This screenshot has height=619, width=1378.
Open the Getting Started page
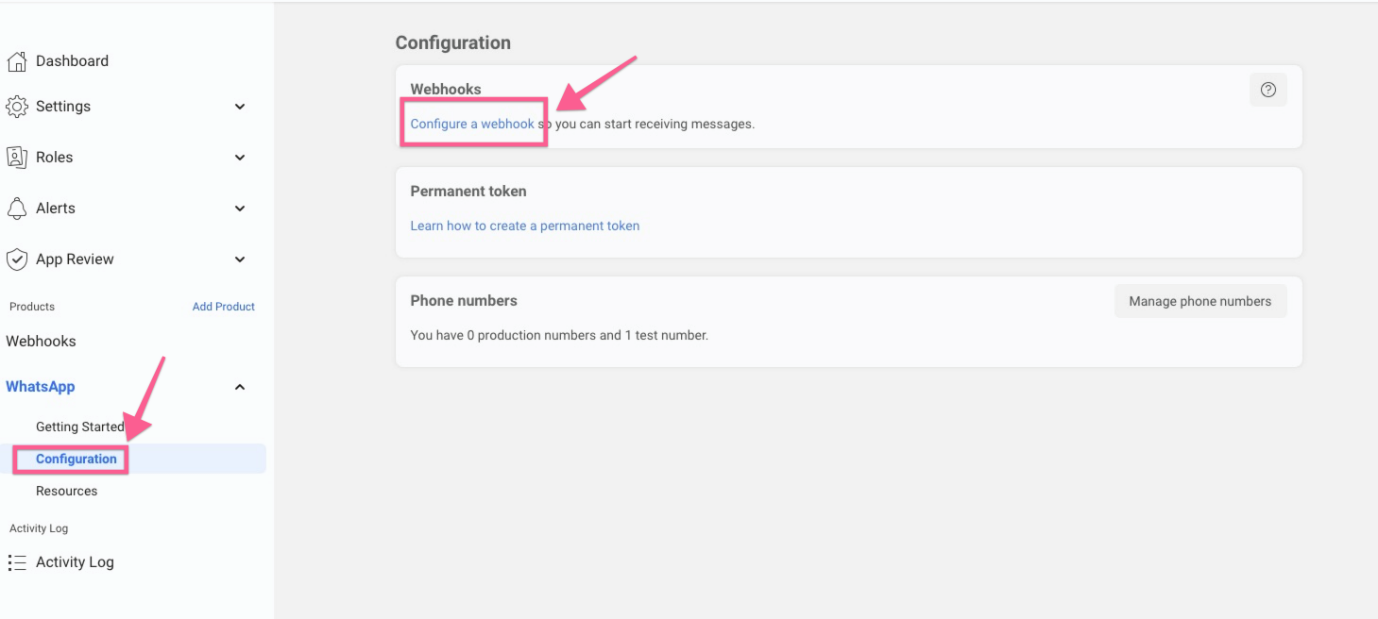click(80, 427)
